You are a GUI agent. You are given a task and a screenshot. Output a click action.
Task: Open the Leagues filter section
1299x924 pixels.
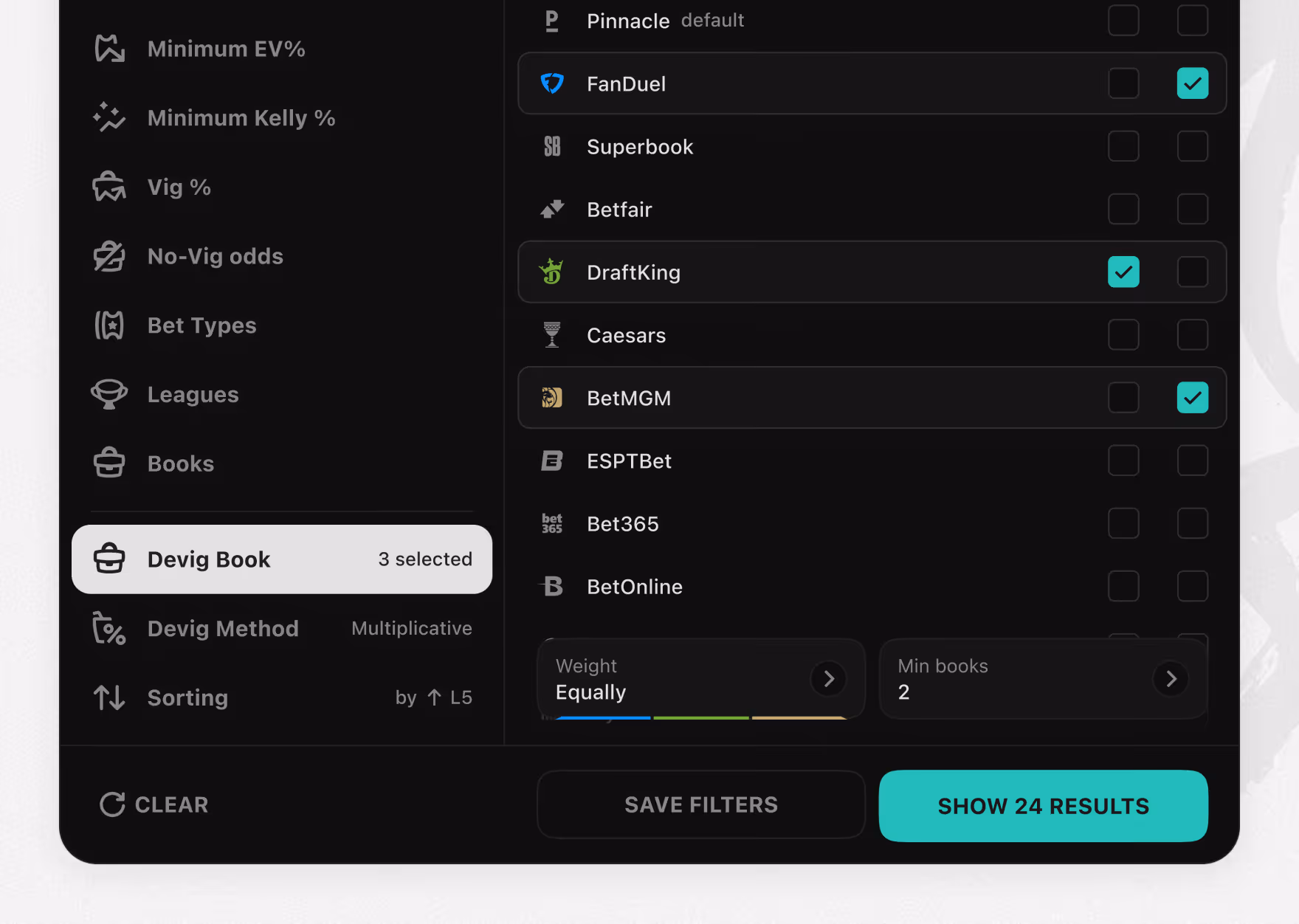pos(282,394)
